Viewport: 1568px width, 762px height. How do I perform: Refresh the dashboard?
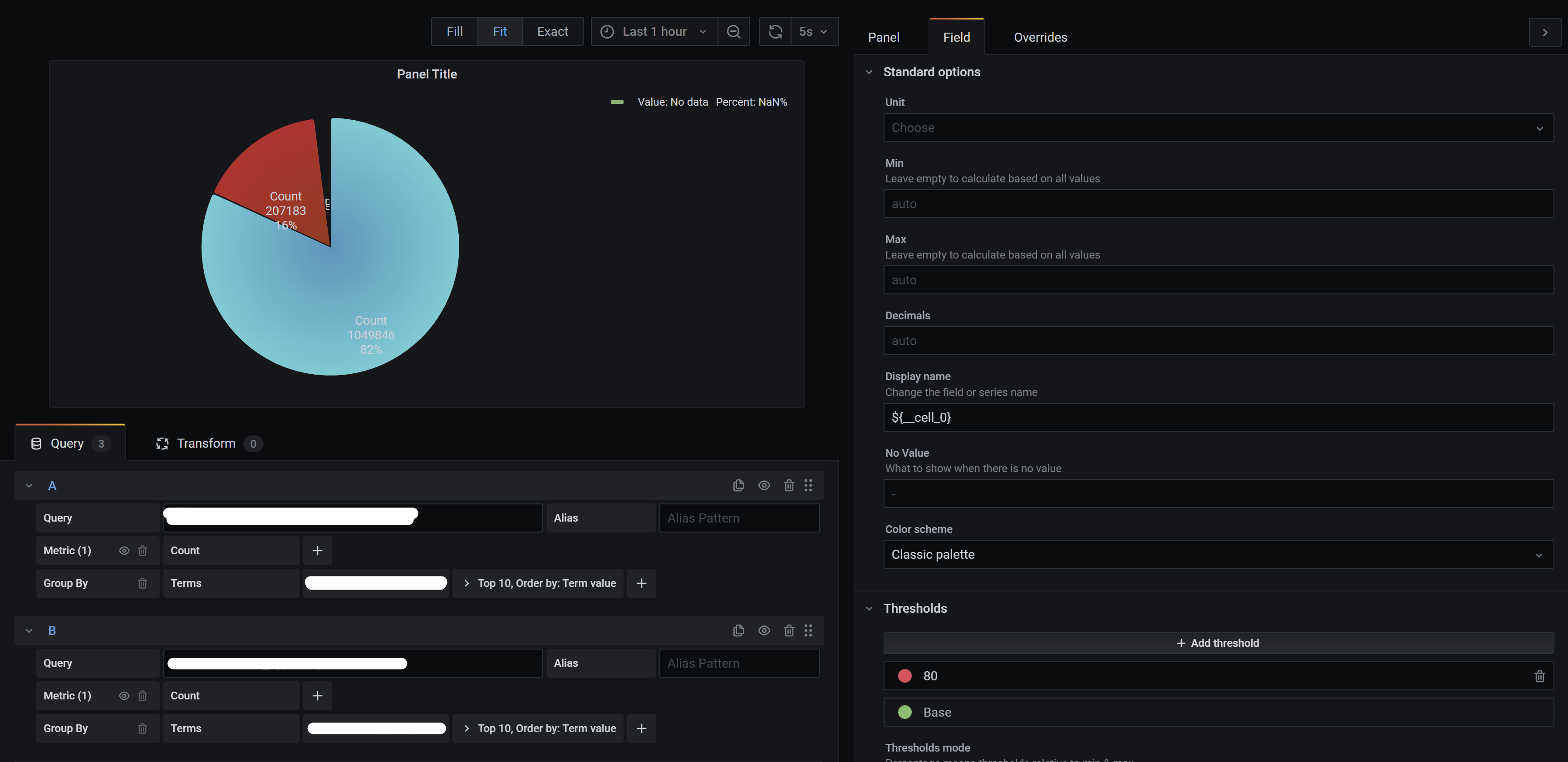pyautogui.click(x=775, y=32)
